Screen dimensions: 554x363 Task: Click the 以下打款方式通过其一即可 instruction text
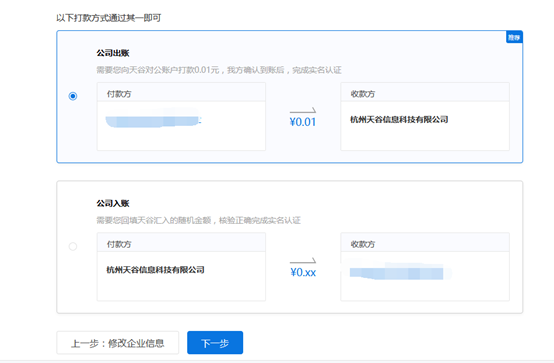[x=109, y=18]
